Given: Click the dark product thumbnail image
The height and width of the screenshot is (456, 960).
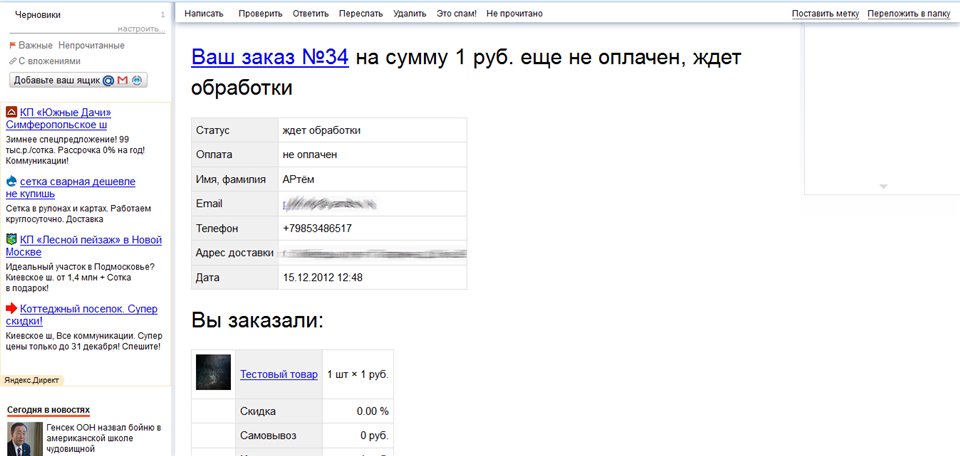Looking at the screenshot, I should coord(213,372).
